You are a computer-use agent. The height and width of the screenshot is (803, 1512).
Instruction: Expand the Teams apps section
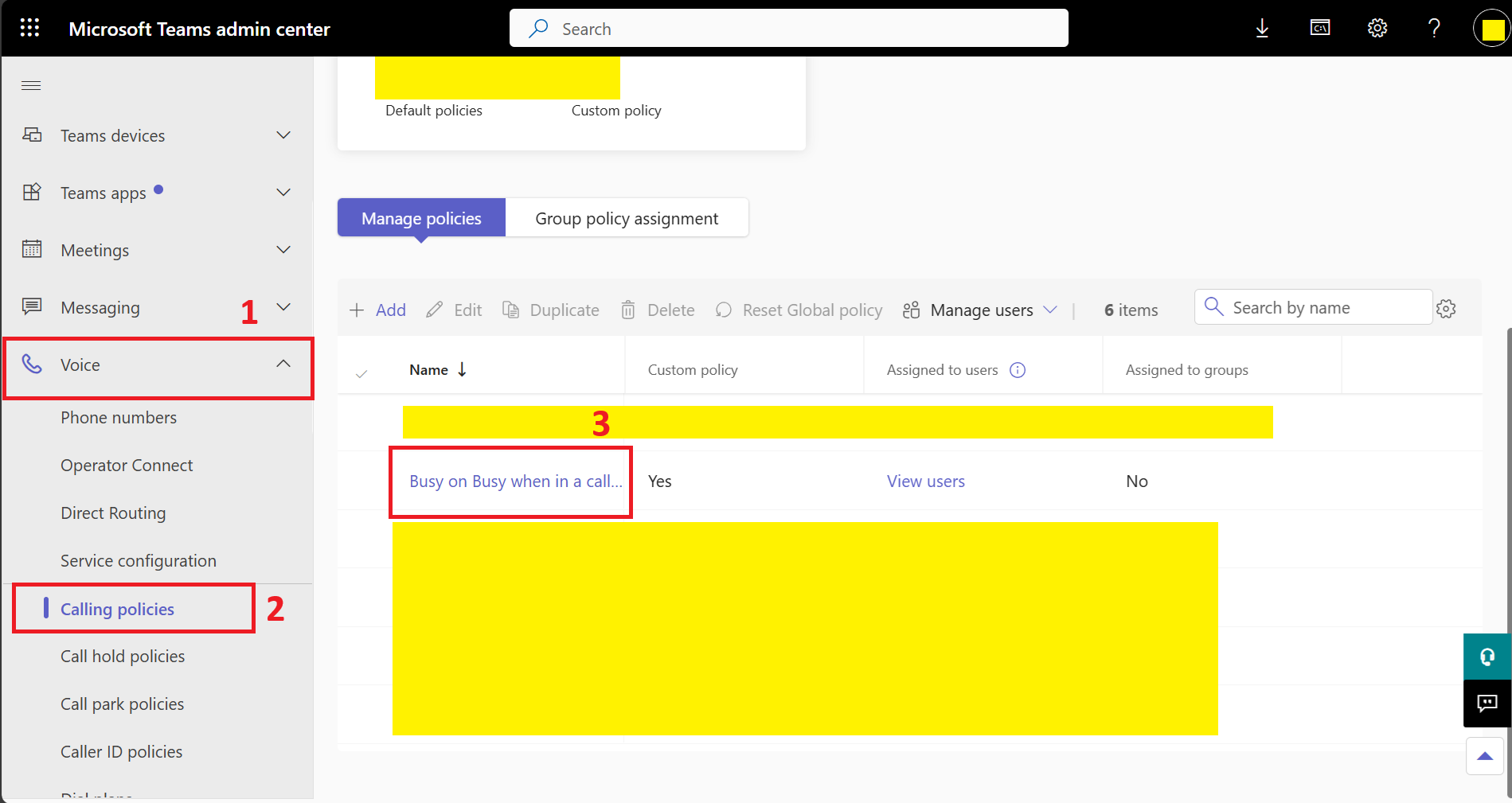283,192
